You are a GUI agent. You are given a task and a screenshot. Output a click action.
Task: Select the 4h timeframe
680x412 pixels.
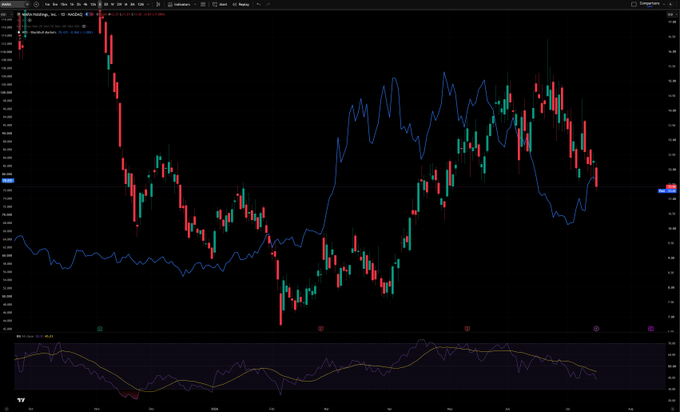click(85, 4)
